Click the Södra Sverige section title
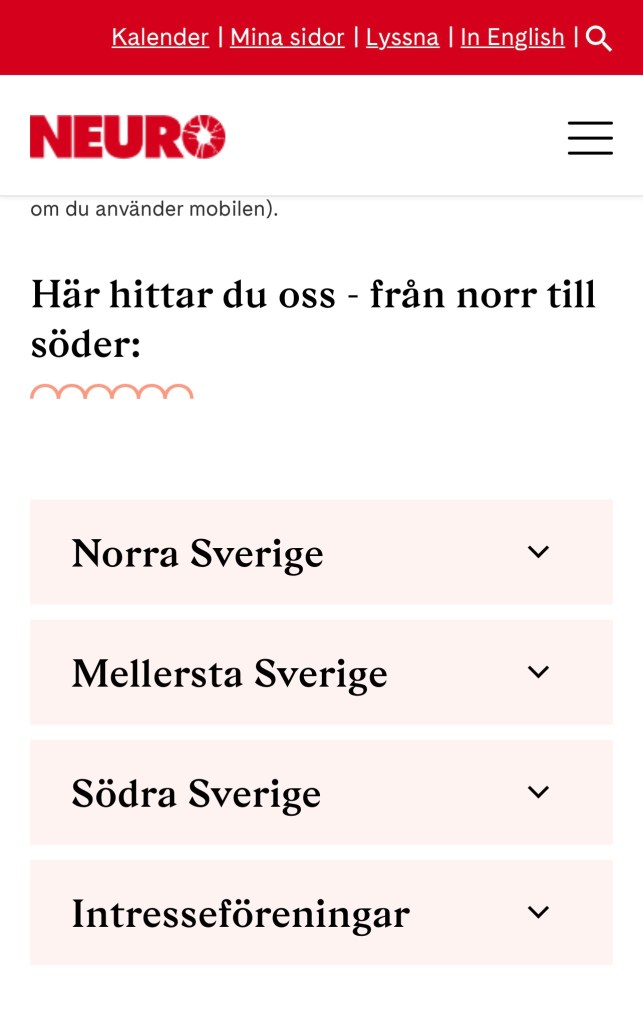 click(196, 793)
